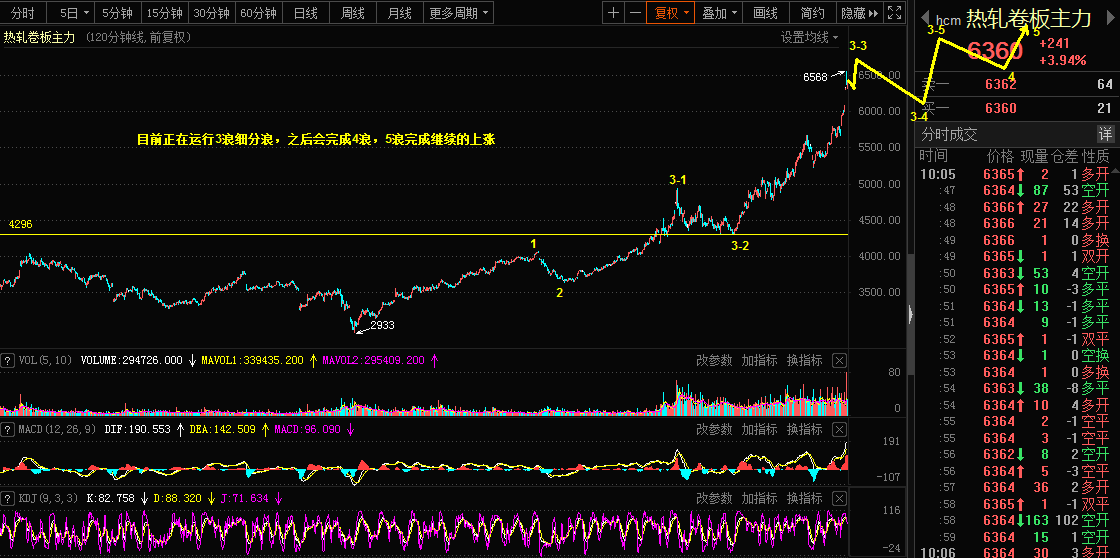Switch to 15分钟 period
1120x558 pixels.
164,12
